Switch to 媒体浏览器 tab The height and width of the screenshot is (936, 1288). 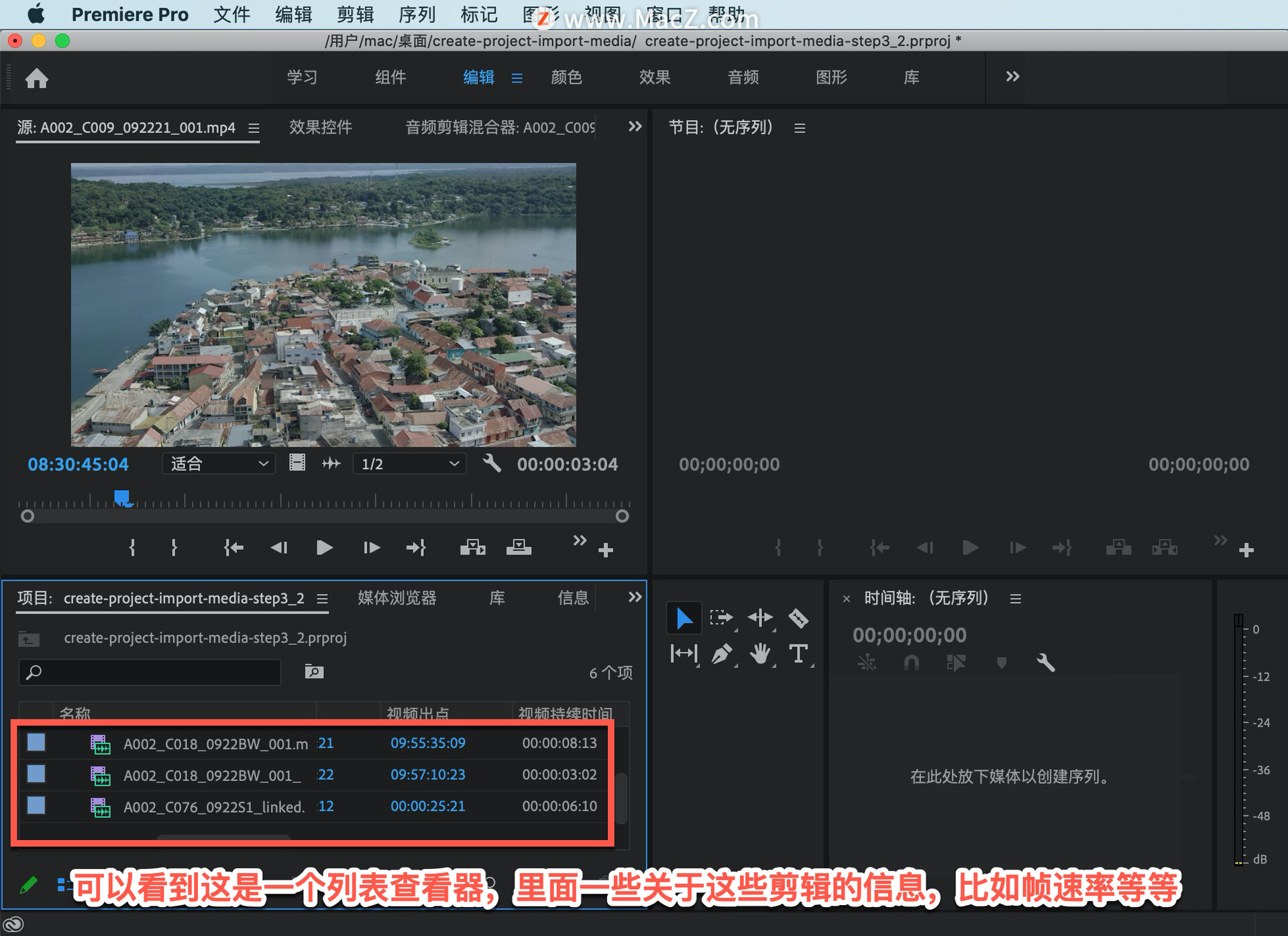pyautogui.click(x=397, y=598)
